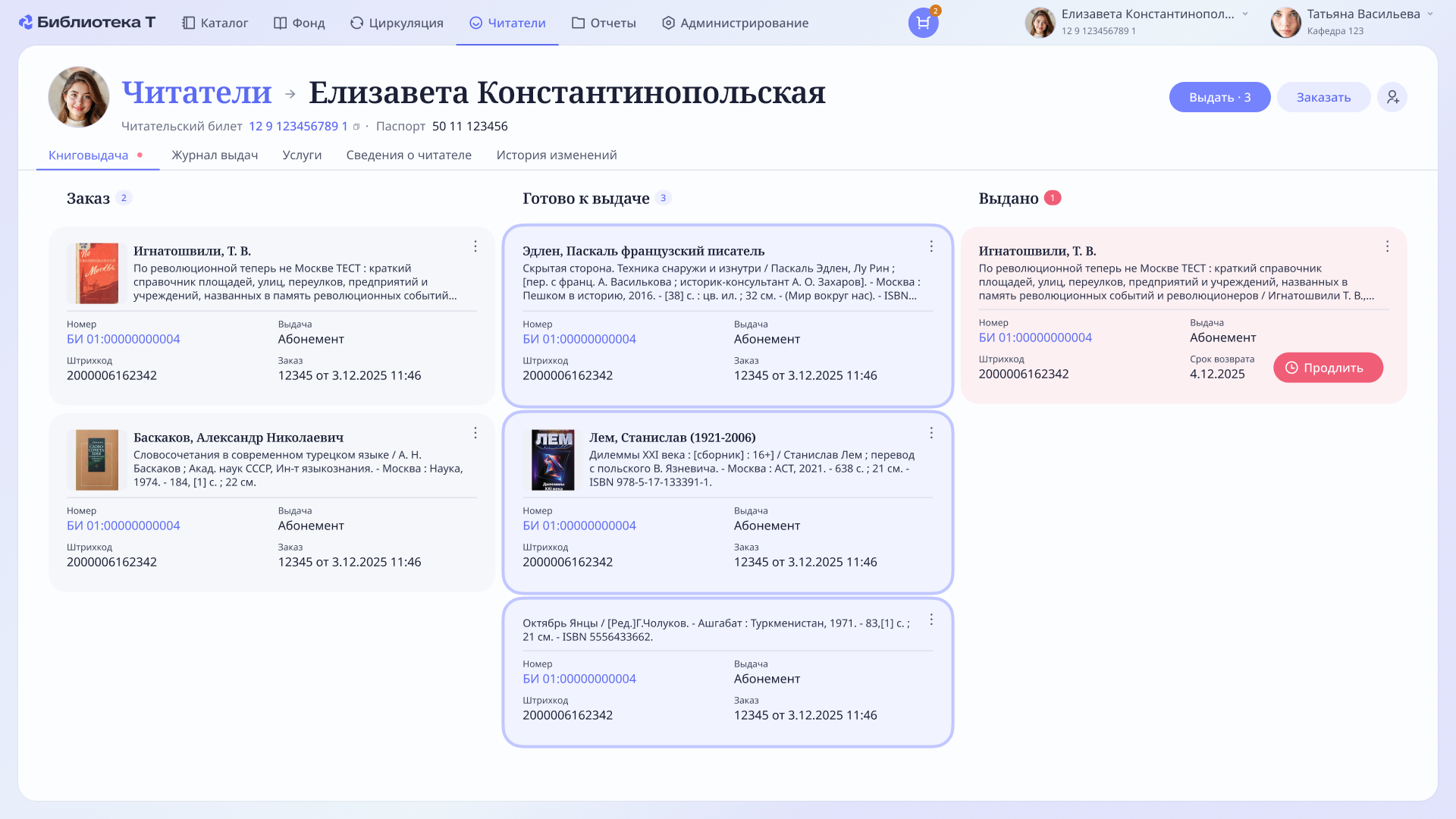
Task: Expand the Татьяна Васильева user dropdown
Action: pos(1429,13)
